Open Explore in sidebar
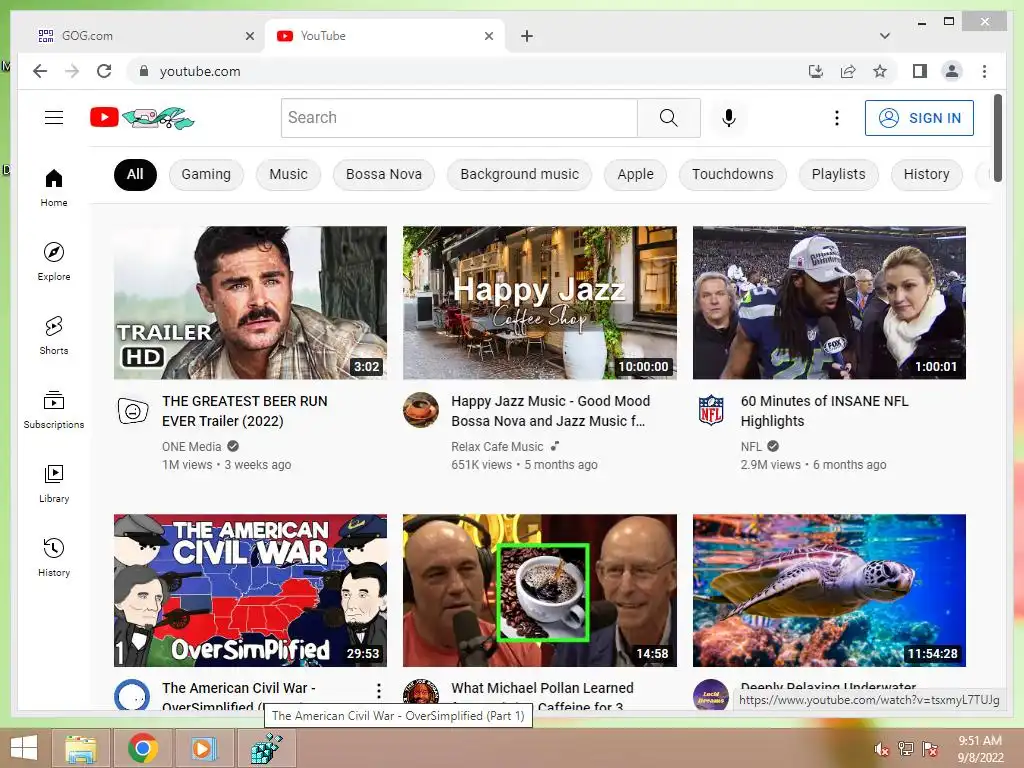This screenshot has width=1024, height=768. pos(54,262)
